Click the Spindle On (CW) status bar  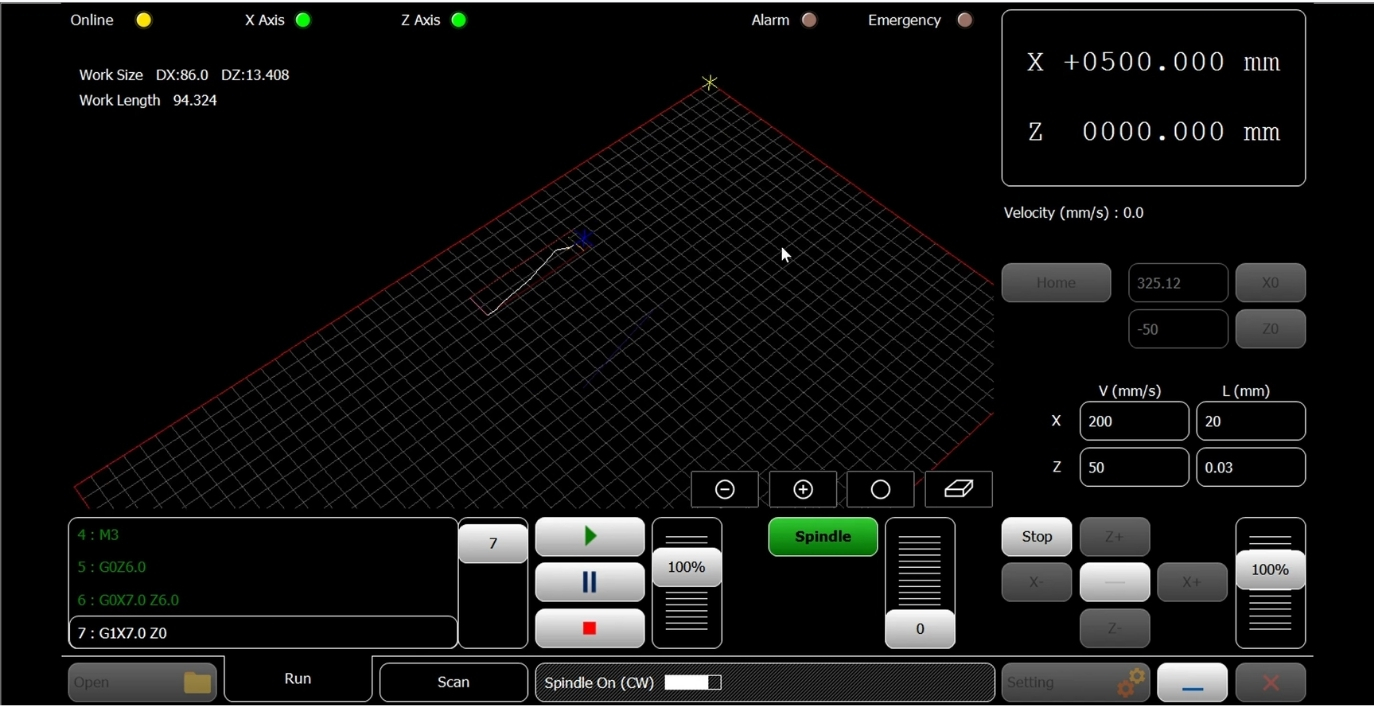pos(765,682)
